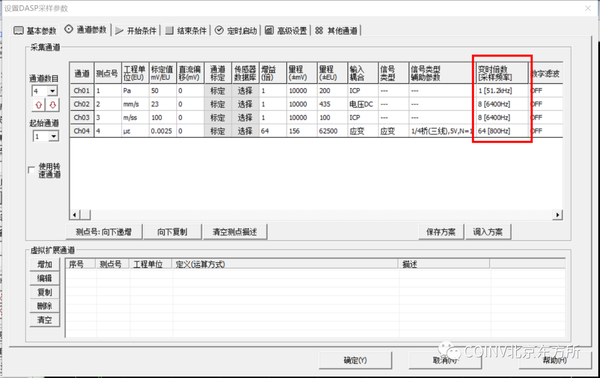The height and width of the screenshot is (378, 600).
Task: Click the red down arrow under 通道数目
Action: (52, 104)
